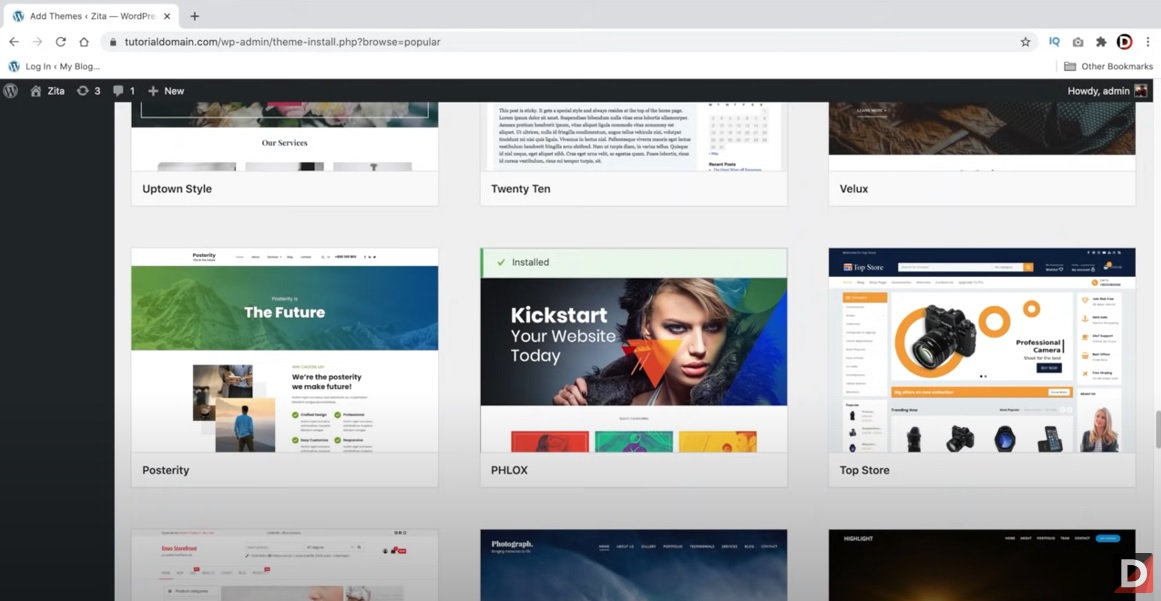This screenshot has width=1161, height=601.
Task: View comments in admin bar
Action: pyautogui.click(x=124, y=91)
